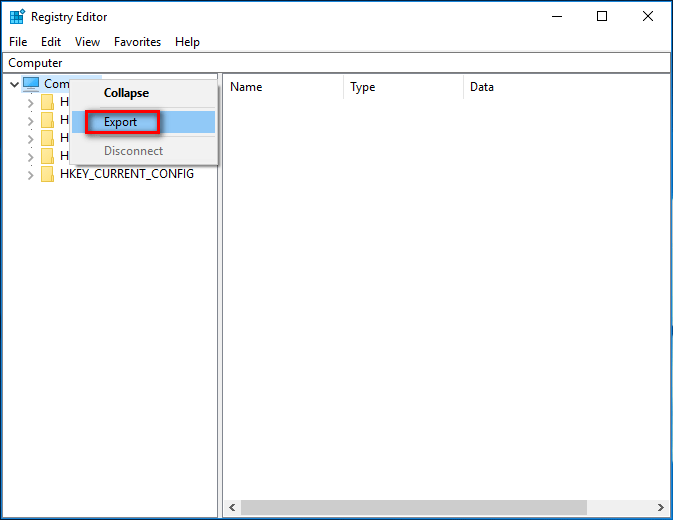Click the Data column header

coord(567,87)
